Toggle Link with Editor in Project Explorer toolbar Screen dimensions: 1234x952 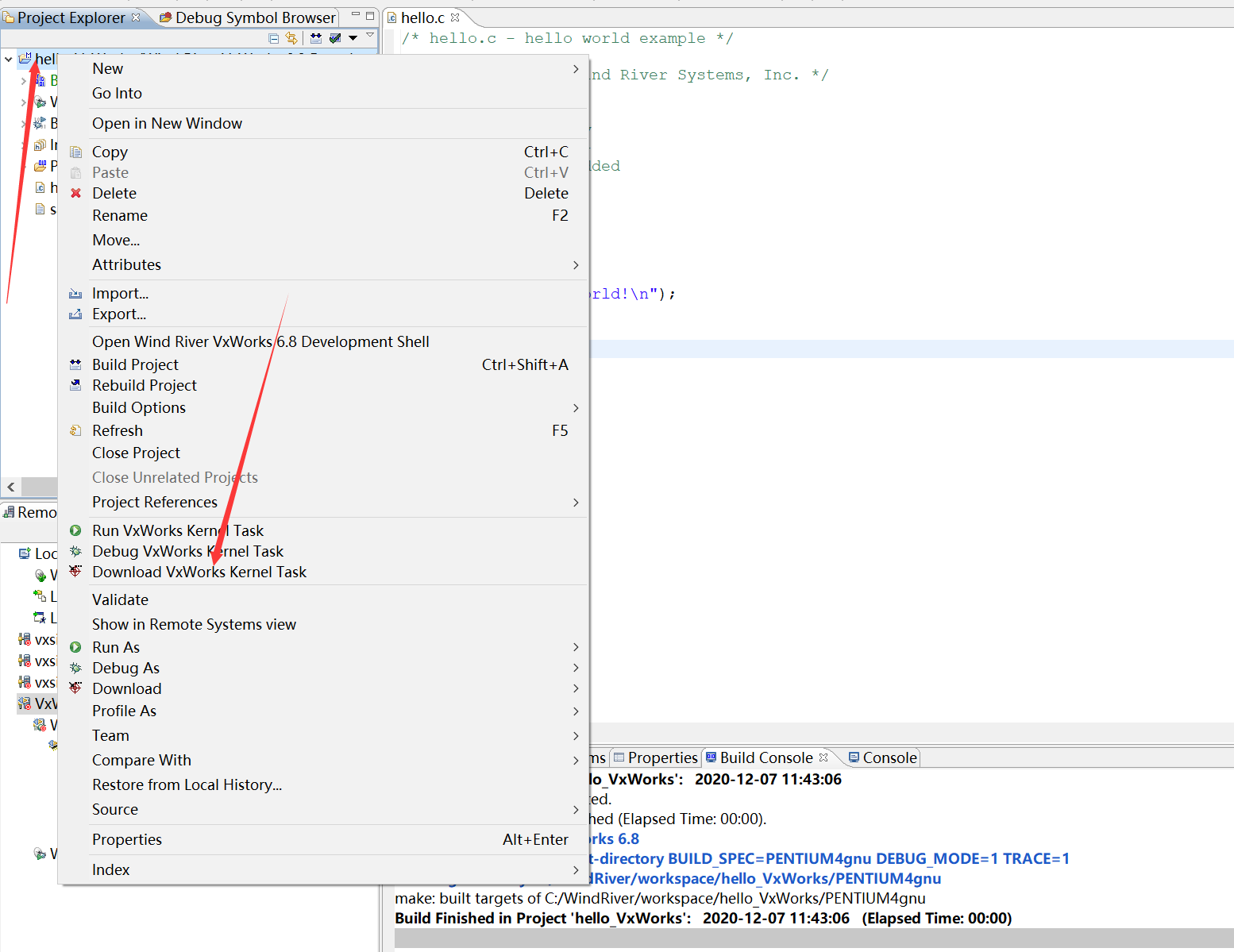[x=291, y=37]
